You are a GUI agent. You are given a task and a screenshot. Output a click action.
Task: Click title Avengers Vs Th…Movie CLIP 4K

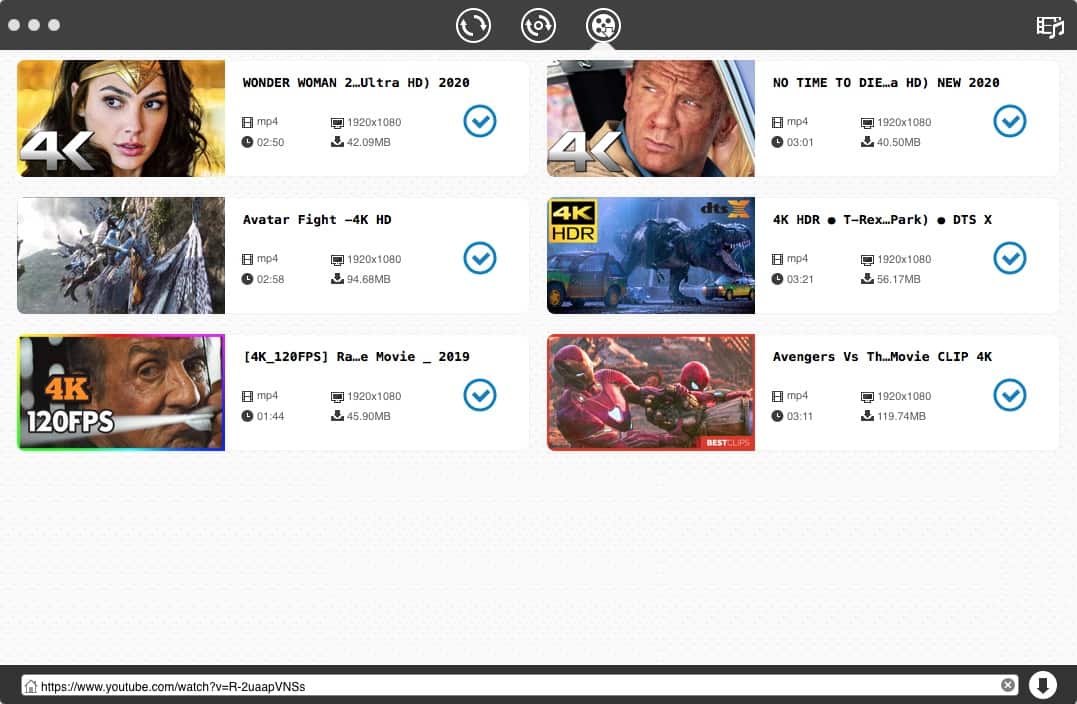pos(882,356)
